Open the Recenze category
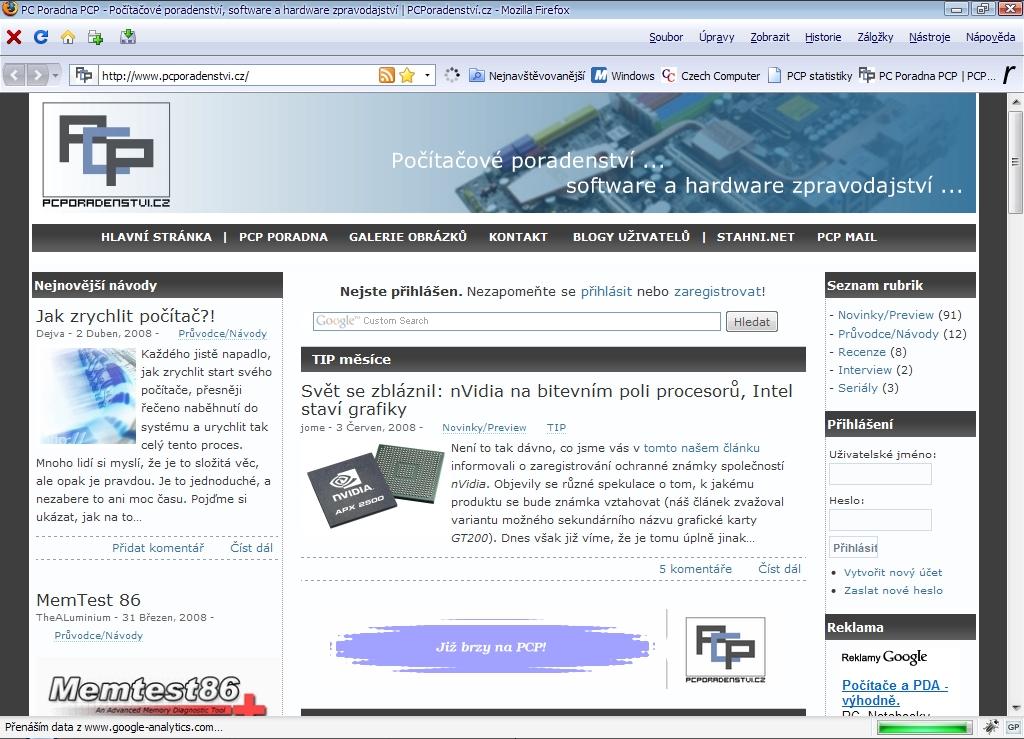1024x739 pixels. 861,352
